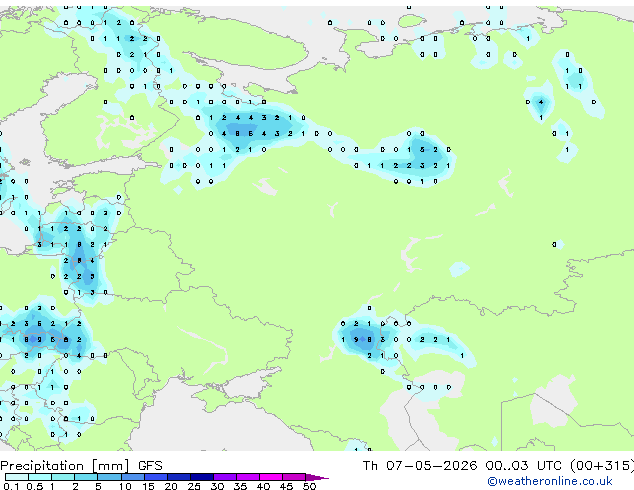Click the '25' legend scale label
Image resolution: width=634 pixels, height=490 pixels.
pos(194,486)
